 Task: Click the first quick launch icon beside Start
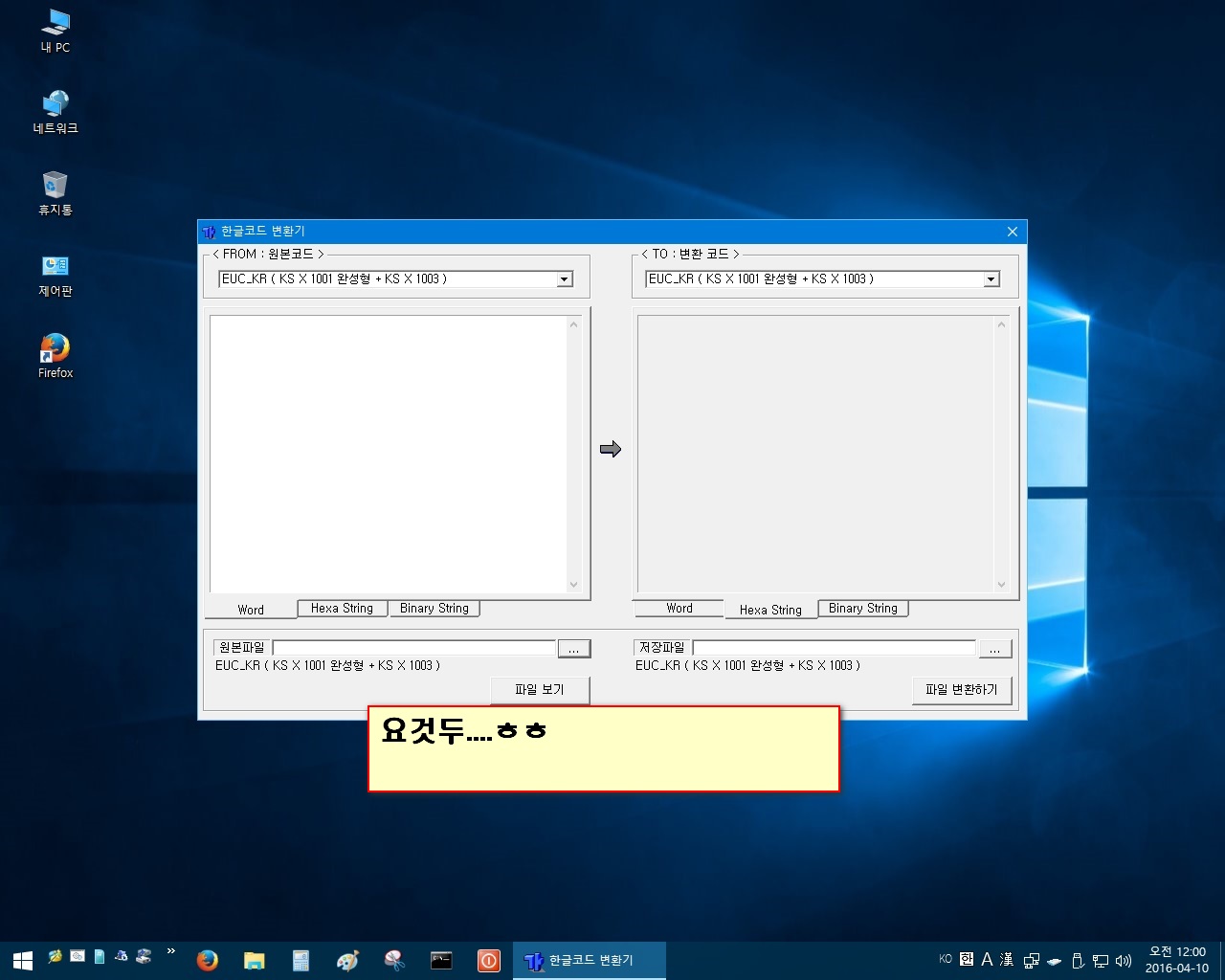(x=56, y=956)
